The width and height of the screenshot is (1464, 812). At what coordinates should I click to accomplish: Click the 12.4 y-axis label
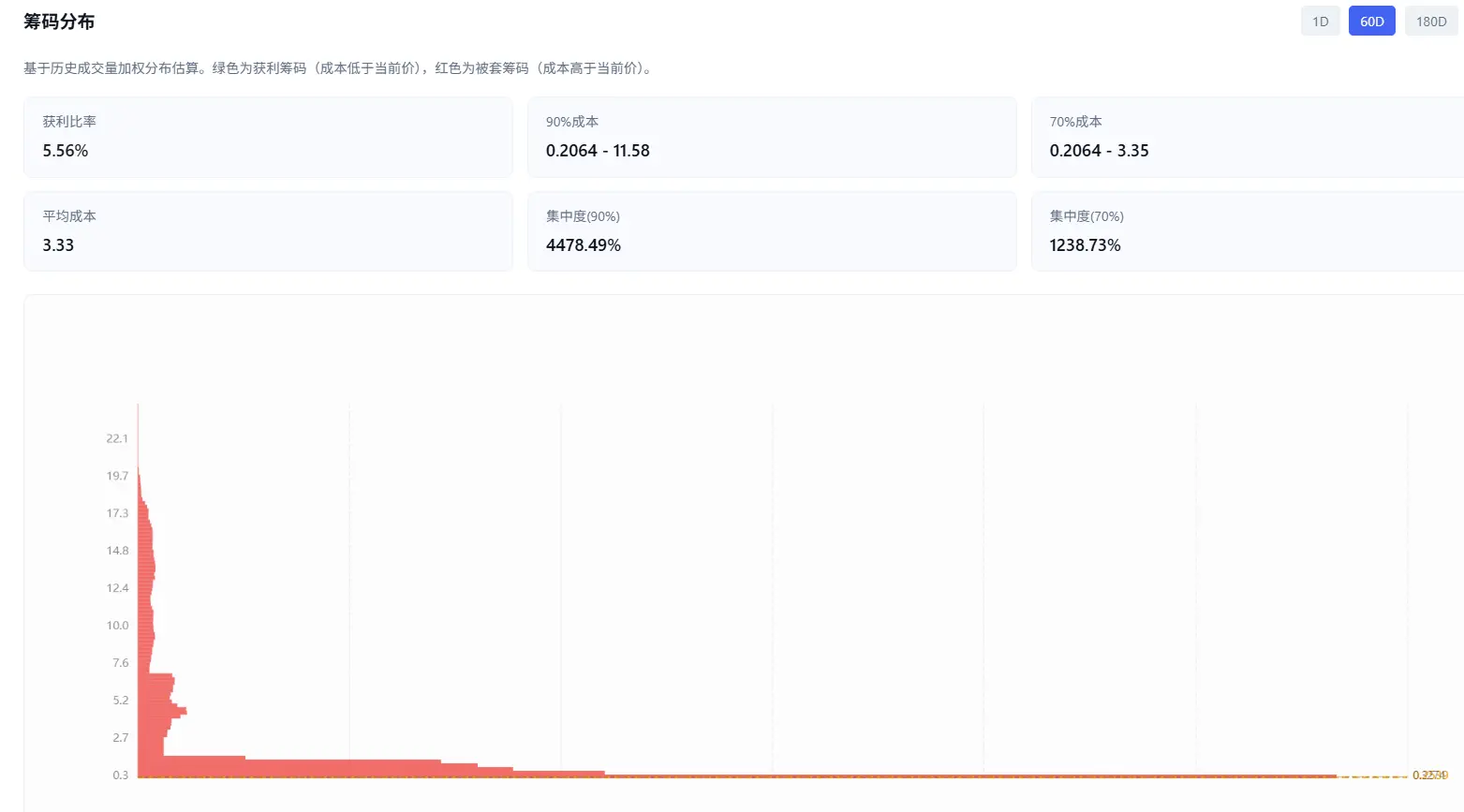click(117, 588)
